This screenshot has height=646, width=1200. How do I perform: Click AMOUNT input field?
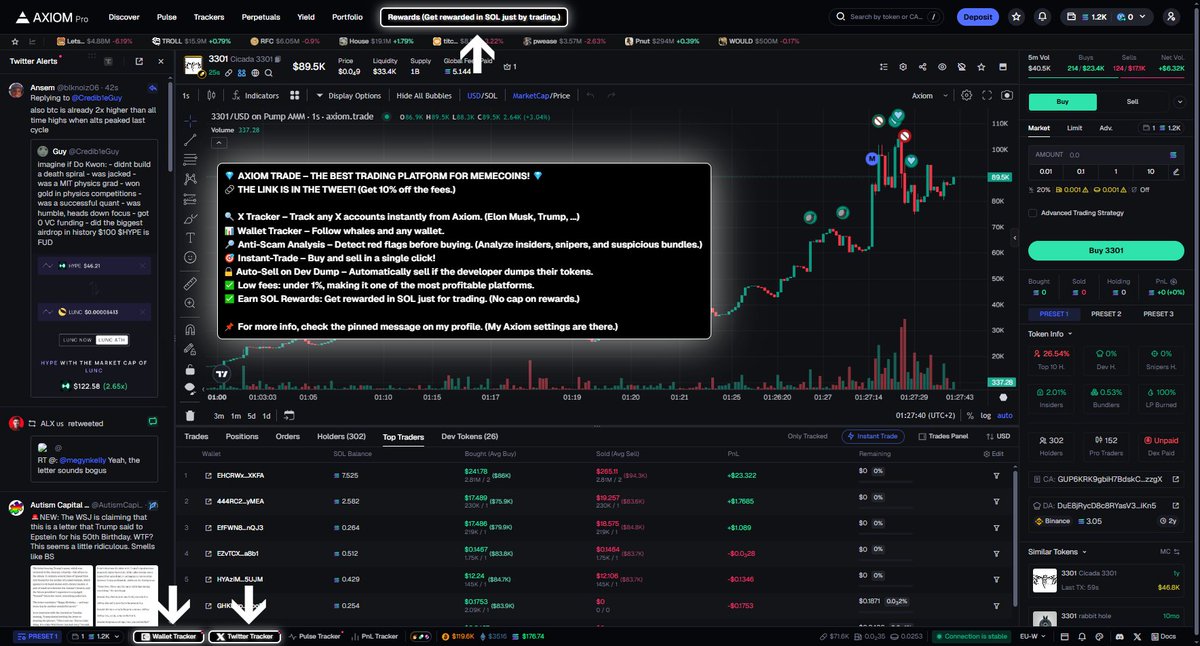(x=1105, y=155)
